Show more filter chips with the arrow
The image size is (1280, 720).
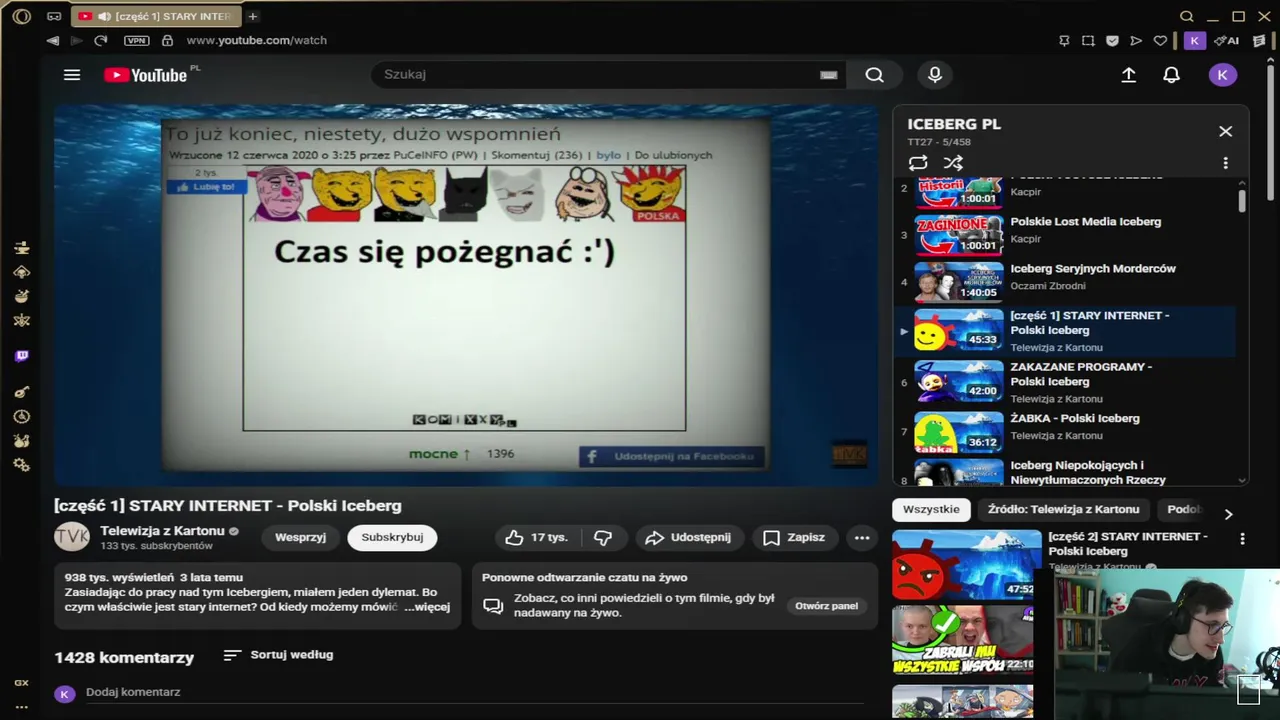click(x=1228, y=514)
